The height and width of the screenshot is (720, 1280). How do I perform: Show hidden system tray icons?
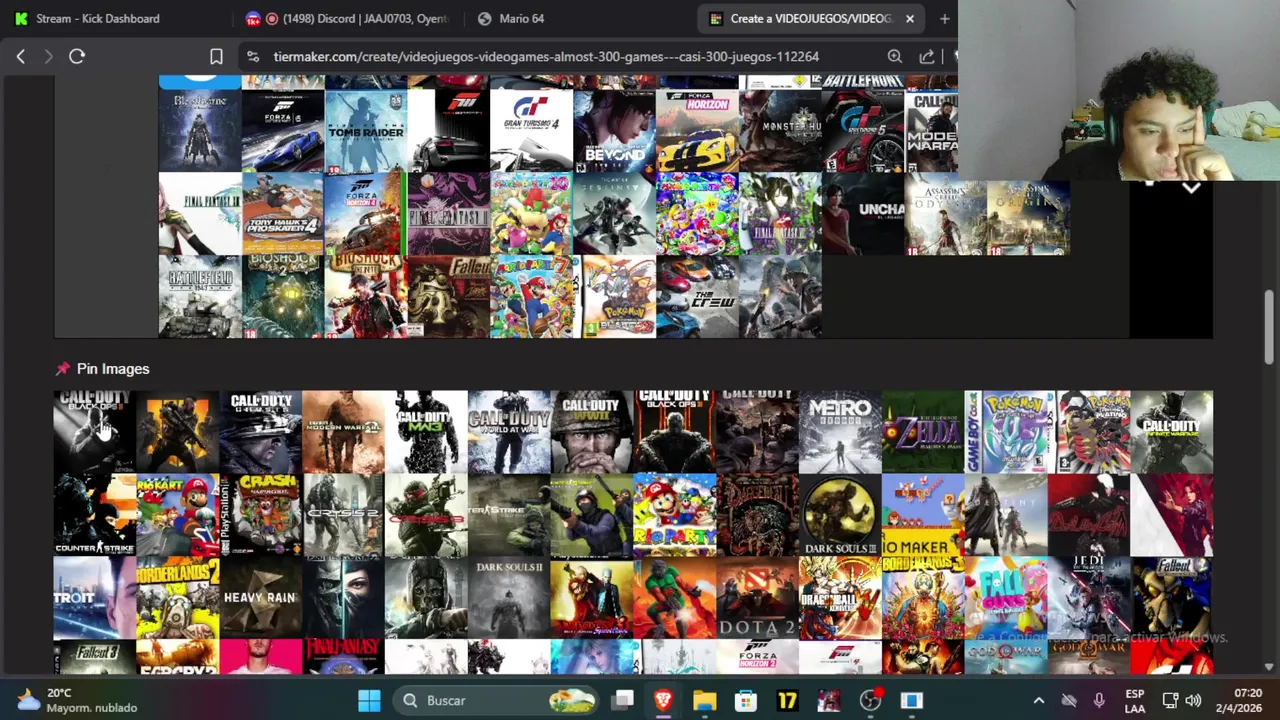(1038, 701)
